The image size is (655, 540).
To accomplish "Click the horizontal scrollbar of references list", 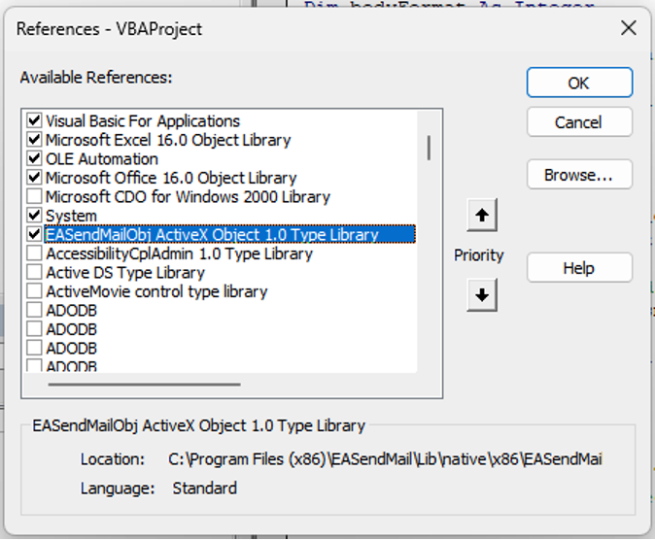I will [144, 384].
